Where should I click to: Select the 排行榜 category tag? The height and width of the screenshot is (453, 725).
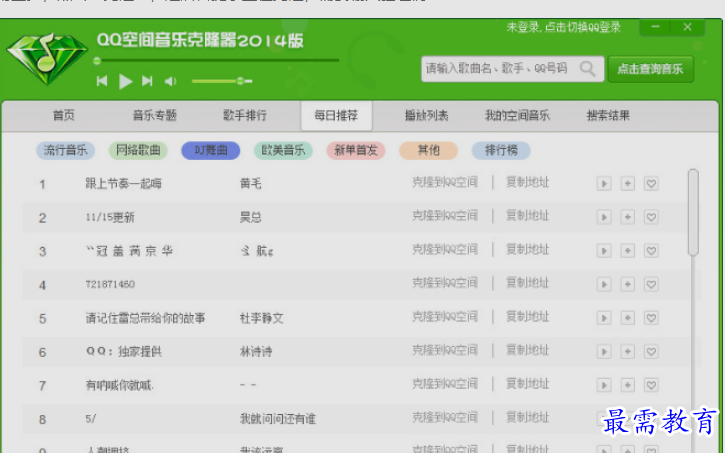501,150
